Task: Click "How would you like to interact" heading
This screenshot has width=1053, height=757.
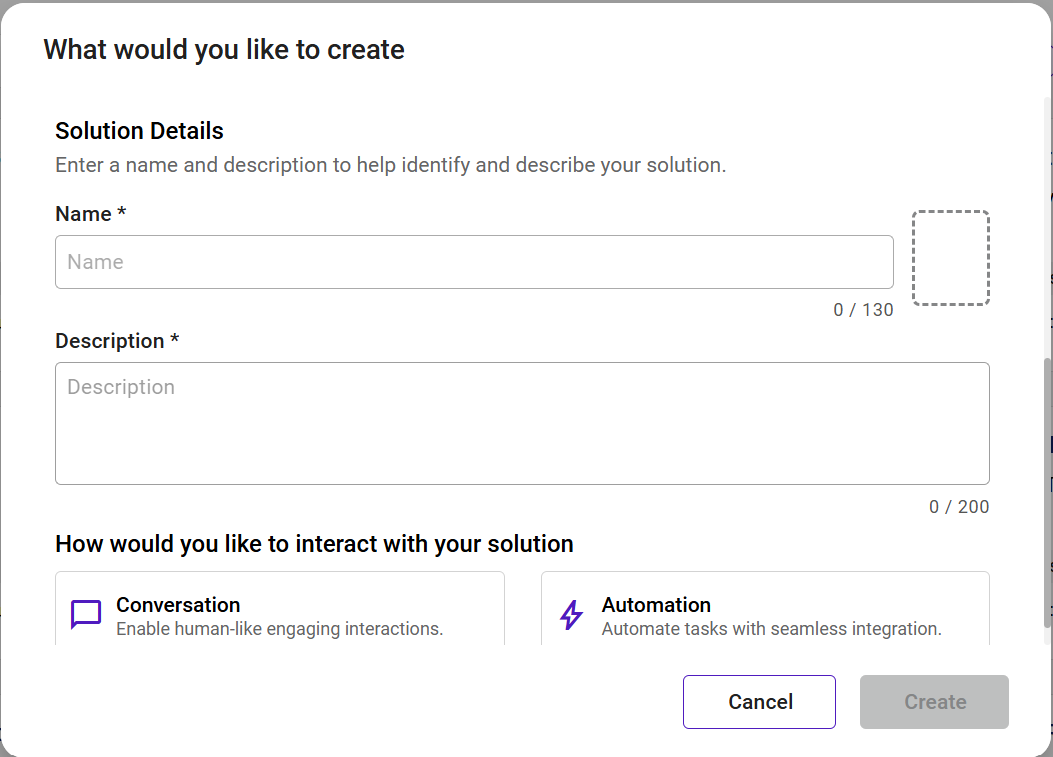Action: [x=314, y=544]
